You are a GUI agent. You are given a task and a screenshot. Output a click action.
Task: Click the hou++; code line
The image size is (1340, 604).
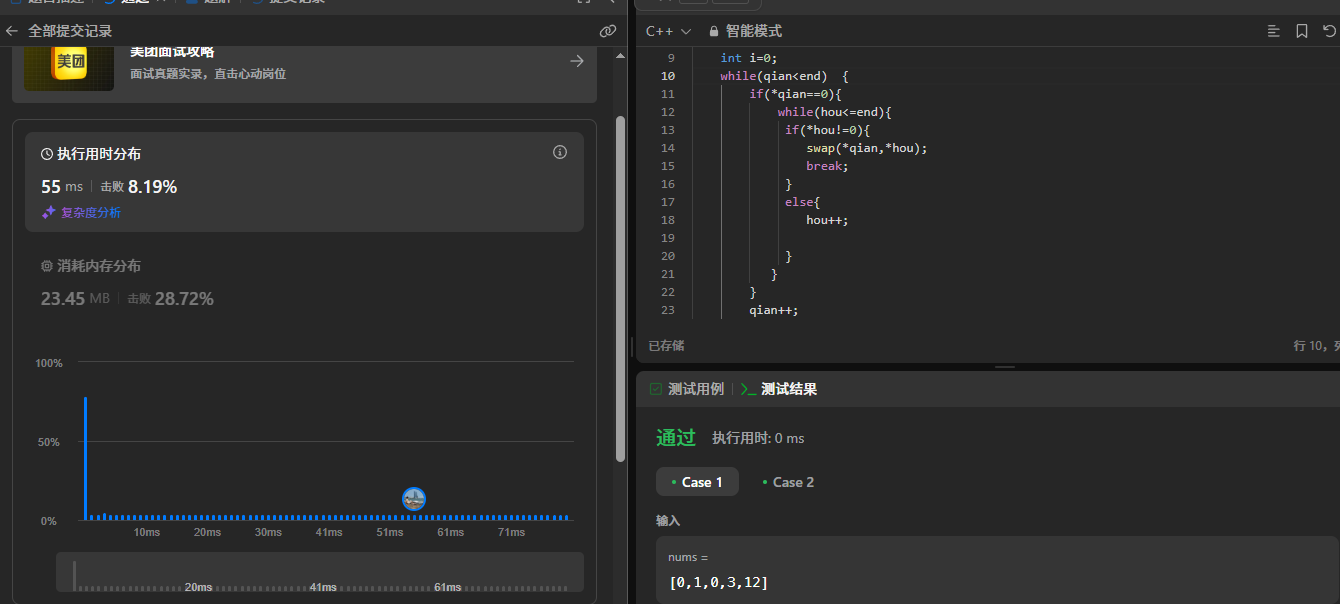point(827,220)
